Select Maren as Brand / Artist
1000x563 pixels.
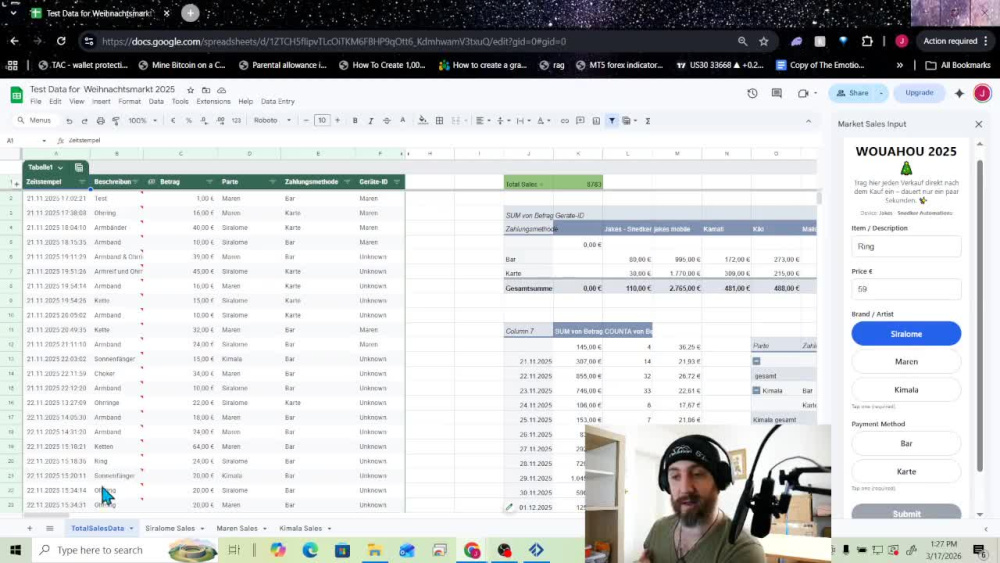(906, 362)
